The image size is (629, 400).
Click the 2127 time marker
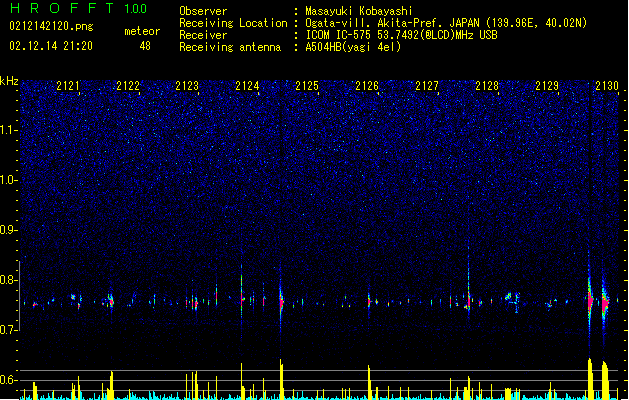(427, 86)
